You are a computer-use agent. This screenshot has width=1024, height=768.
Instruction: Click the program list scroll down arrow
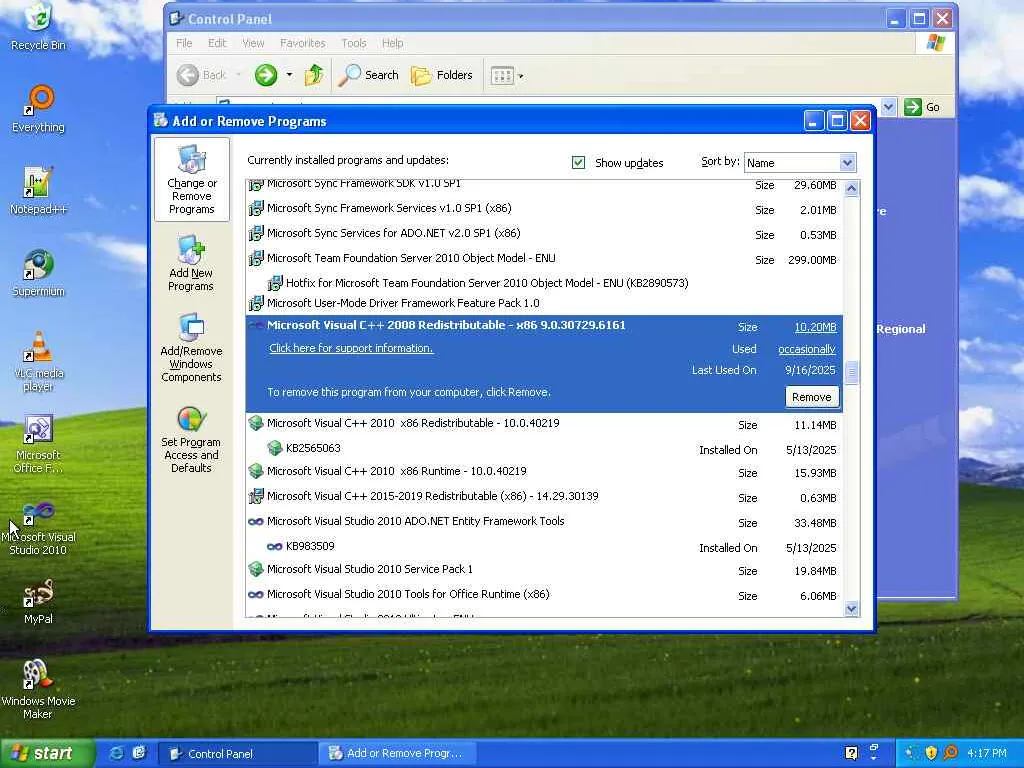pos(852,609)
